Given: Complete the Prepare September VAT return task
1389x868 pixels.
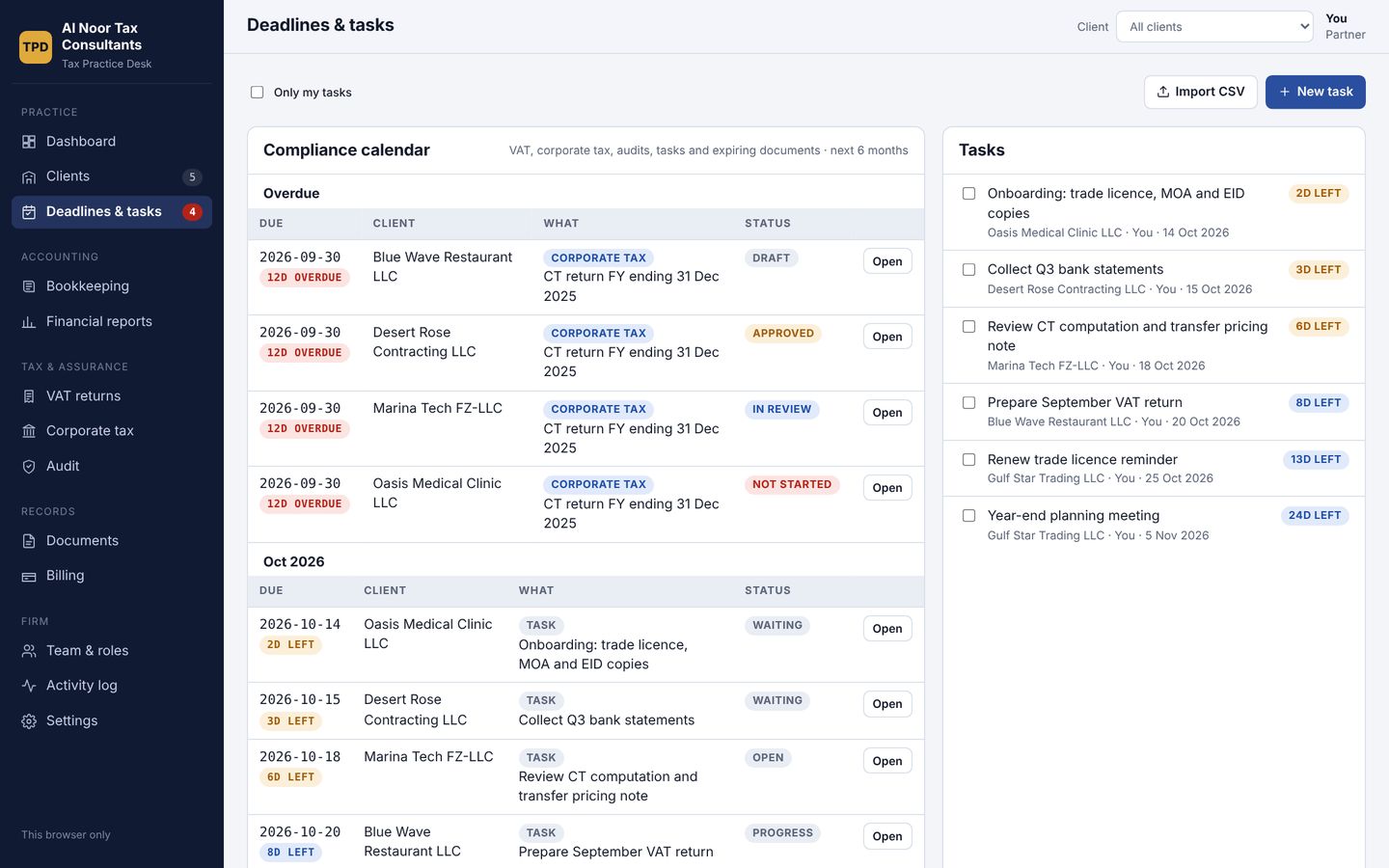Looking at the screenshot, I should (968, 403).
